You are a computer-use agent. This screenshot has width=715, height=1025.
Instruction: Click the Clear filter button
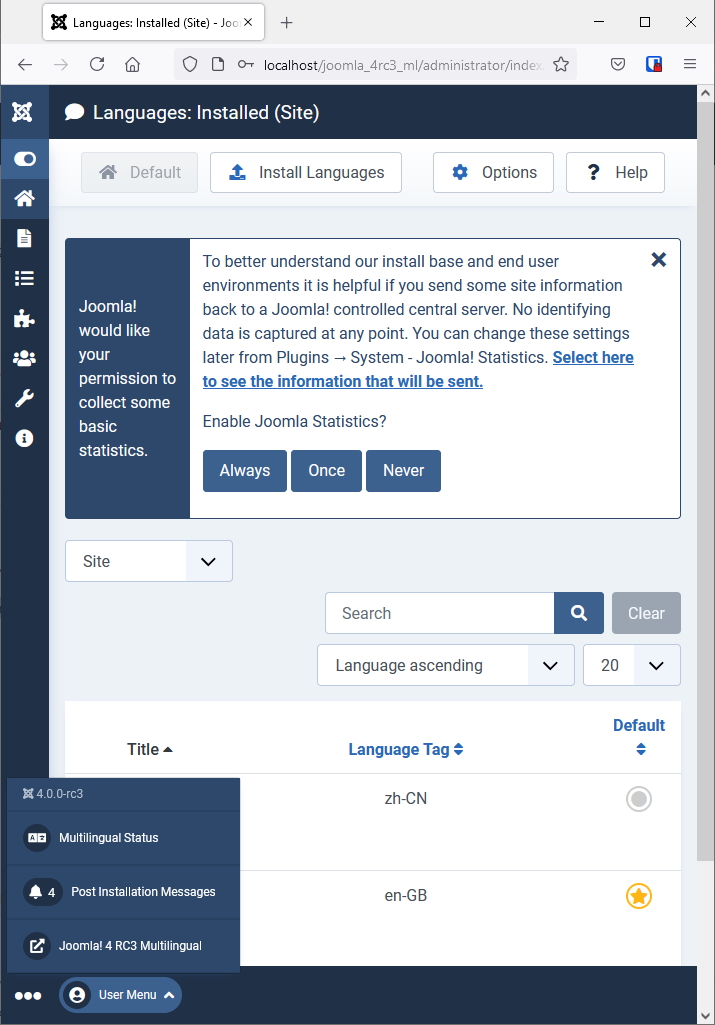pos(646,613)
